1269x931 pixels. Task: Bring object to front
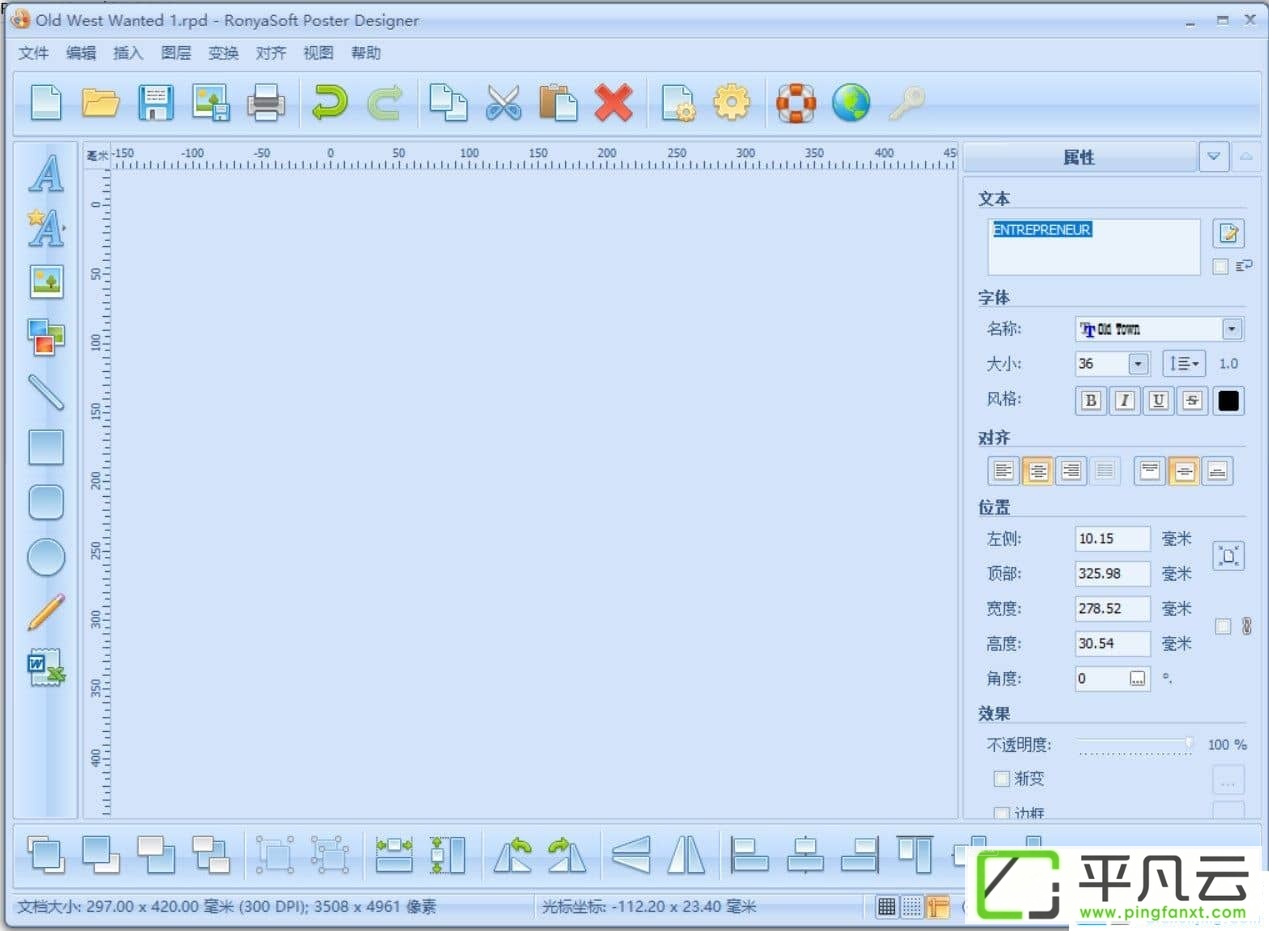(46, 854)
